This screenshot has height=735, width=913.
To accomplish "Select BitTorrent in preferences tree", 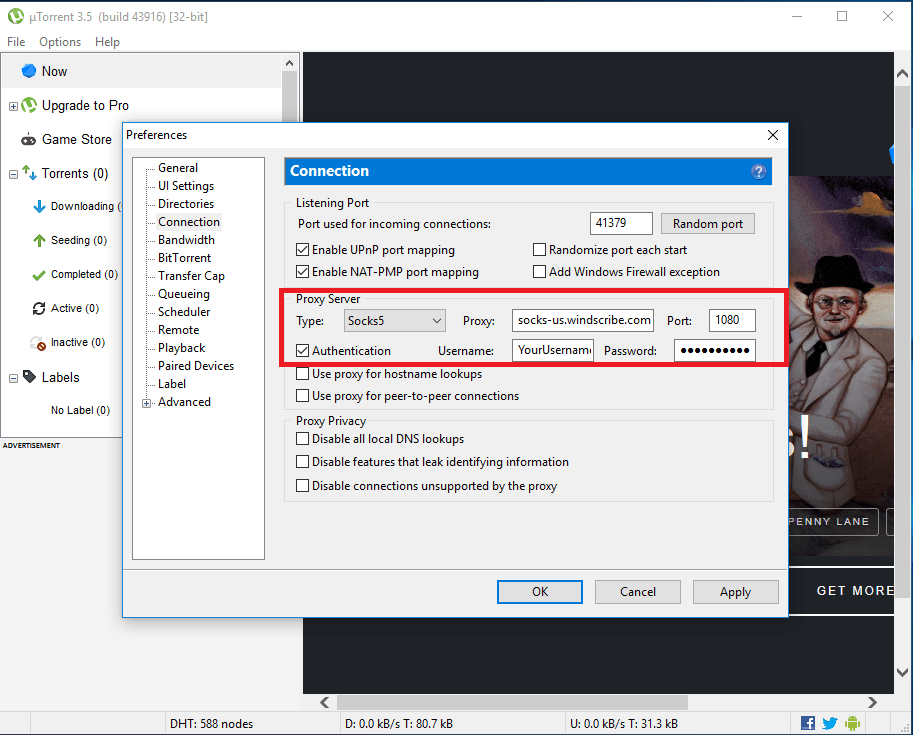I will click(x=185, y=258).
